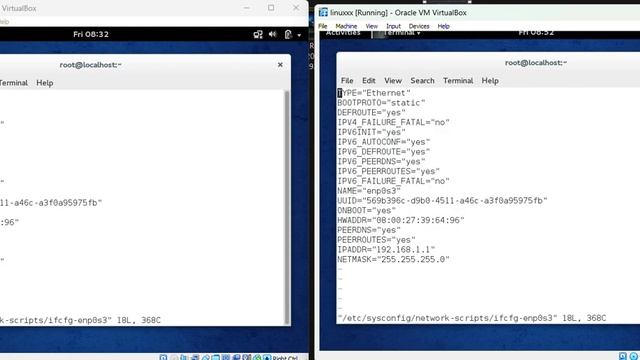Click the BOOTPROTO="static" line

coord(381,103)
